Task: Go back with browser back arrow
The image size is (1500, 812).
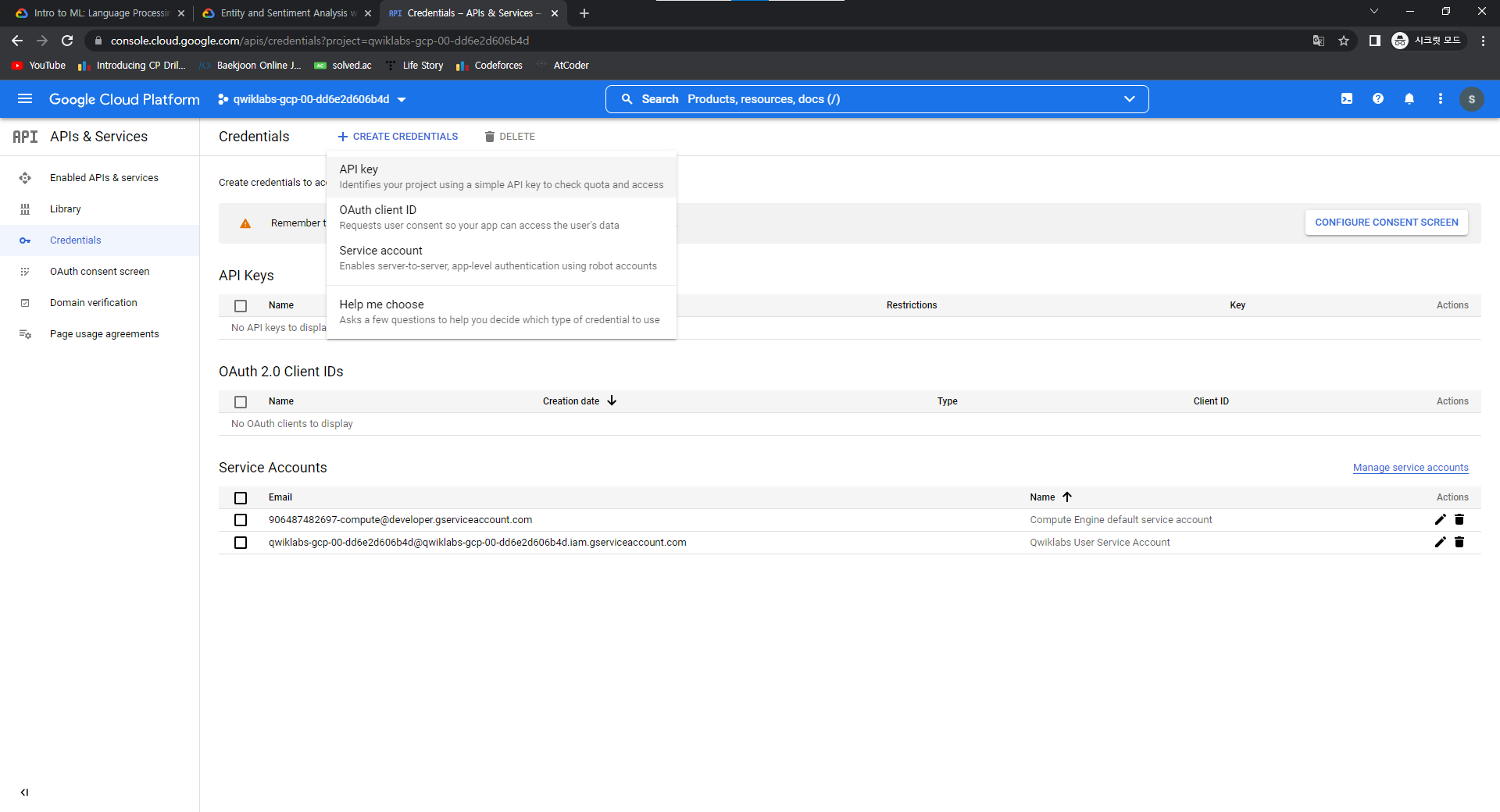Action: pyautogui.click(x=17, y=41)
